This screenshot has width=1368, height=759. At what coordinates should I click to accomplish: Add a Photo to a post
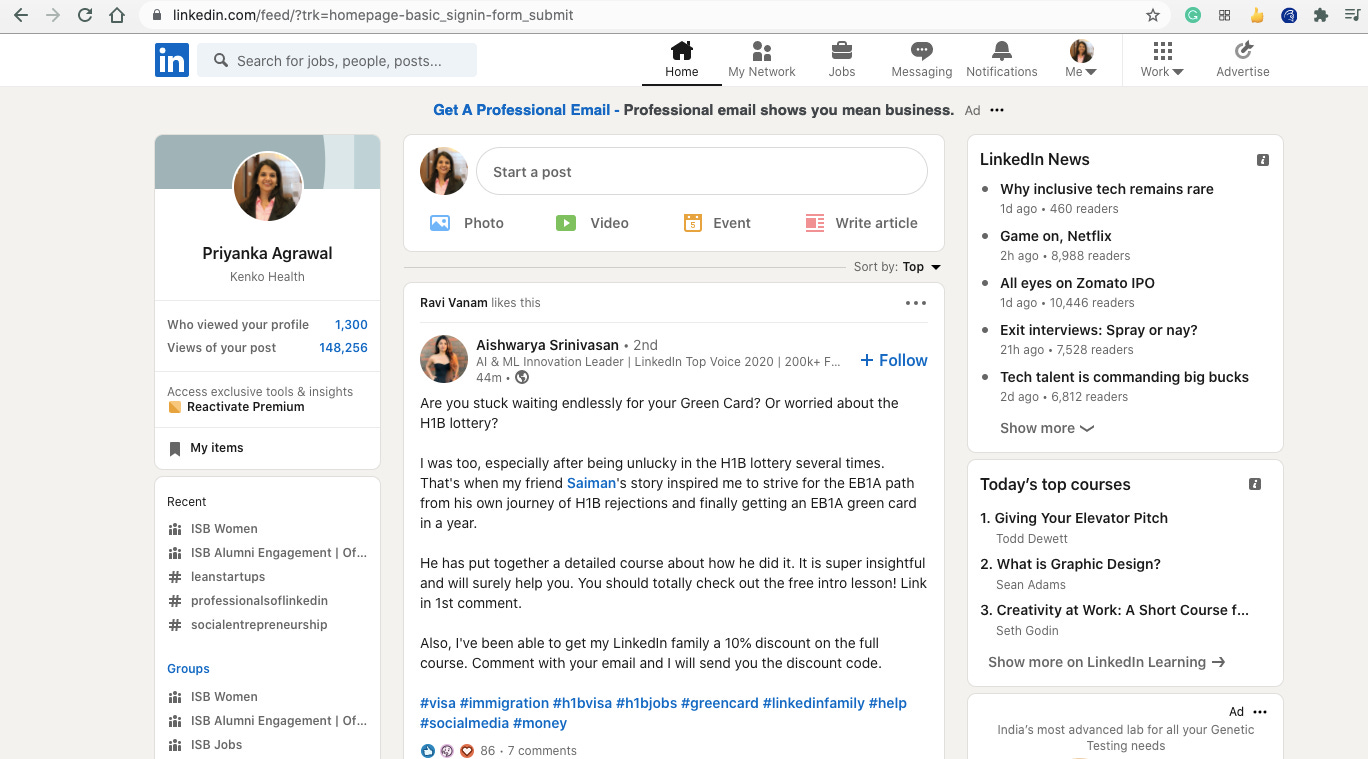coord(467,223)
